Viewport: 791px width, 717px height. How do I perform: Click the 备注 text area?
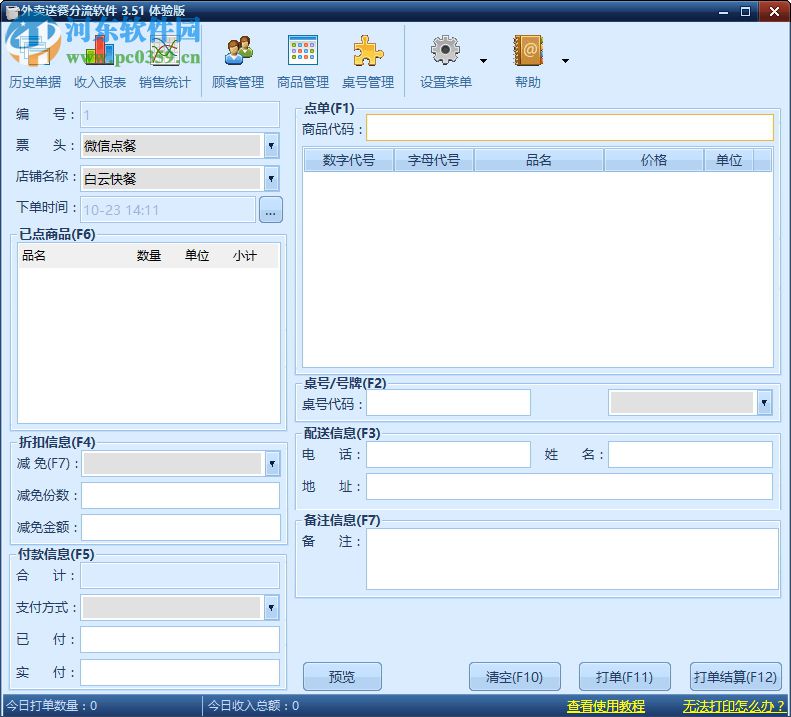click(x=572, y=559)
